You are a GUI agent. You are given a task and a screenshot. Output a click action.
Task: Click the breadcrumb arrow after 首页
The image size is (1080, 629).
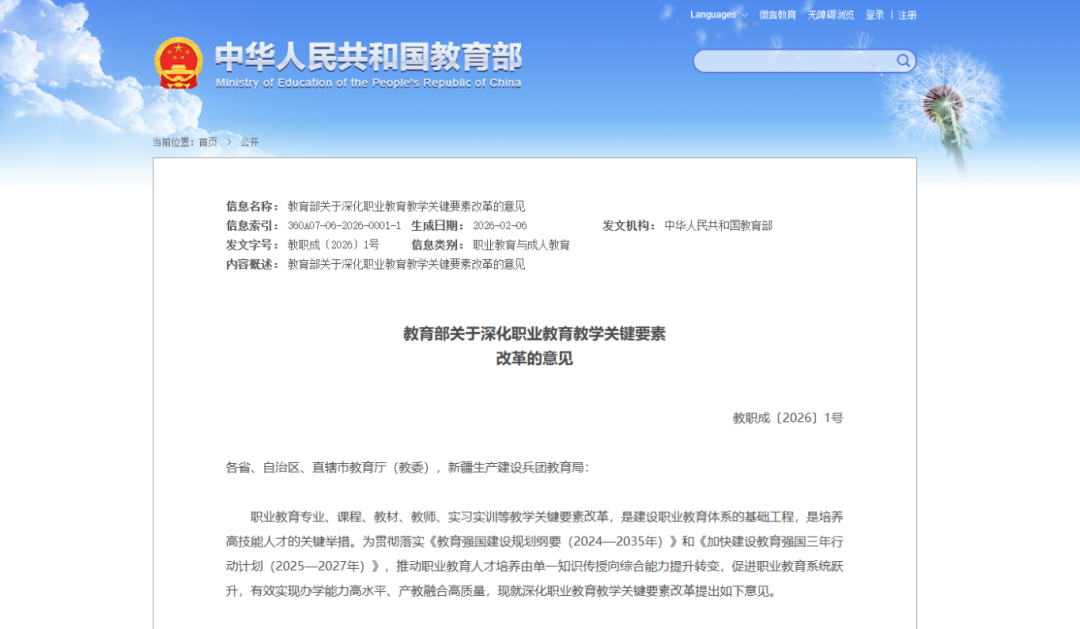228,142
